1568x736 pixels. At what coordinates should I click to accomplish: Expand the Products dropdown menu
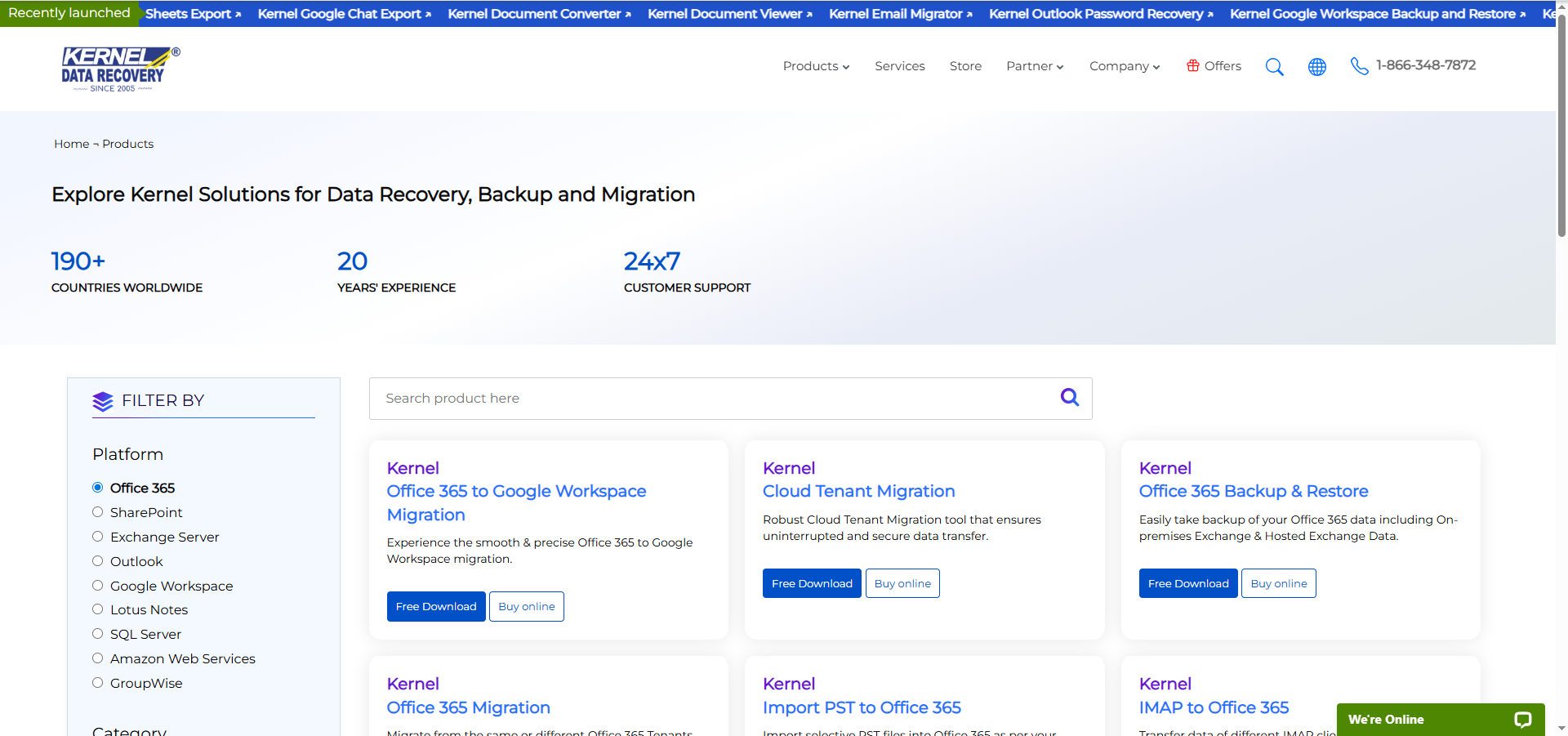[x=816, y=66]
